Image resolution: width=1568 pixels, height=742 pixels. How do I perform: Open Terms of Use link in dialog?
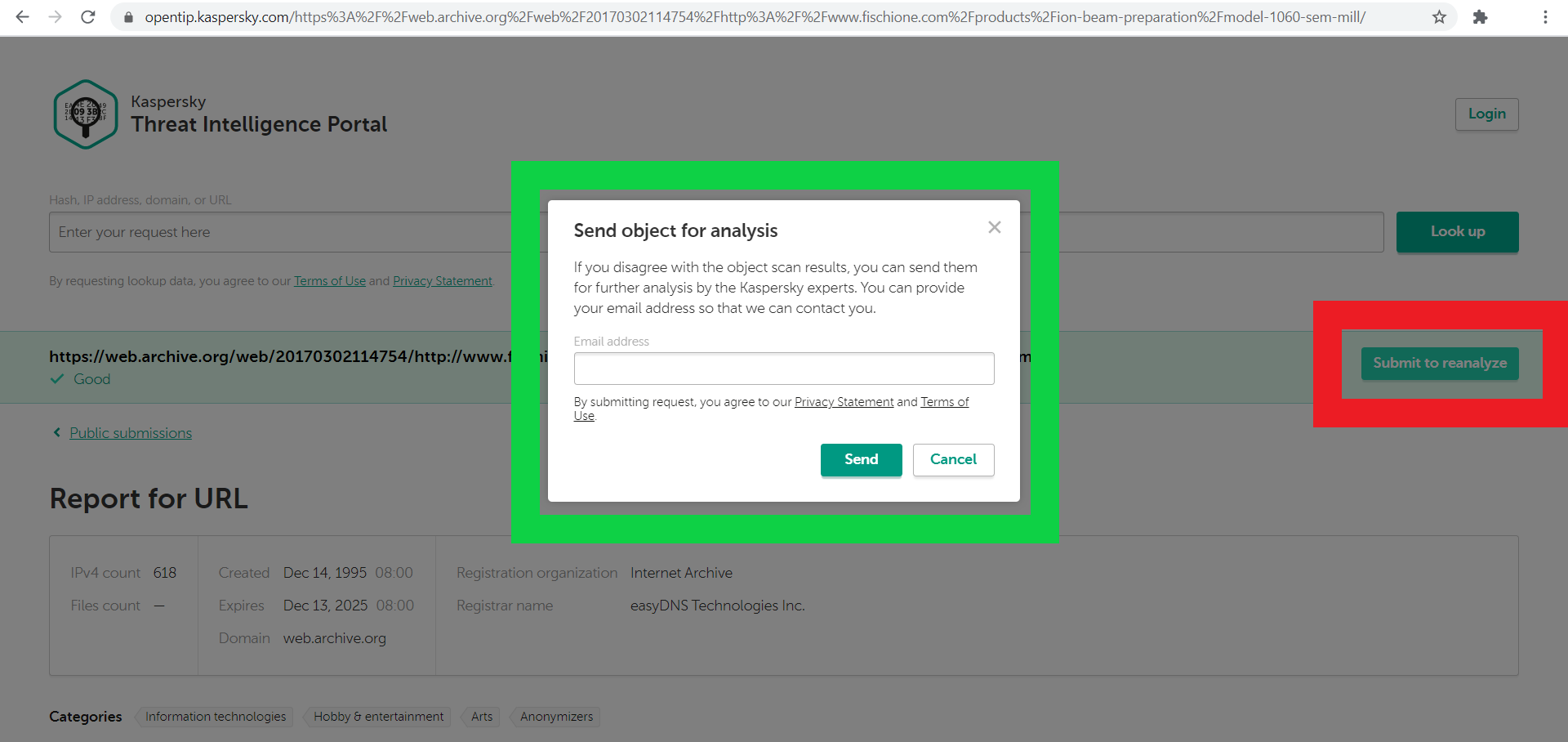pyautogui.click(x=944, y=402)
